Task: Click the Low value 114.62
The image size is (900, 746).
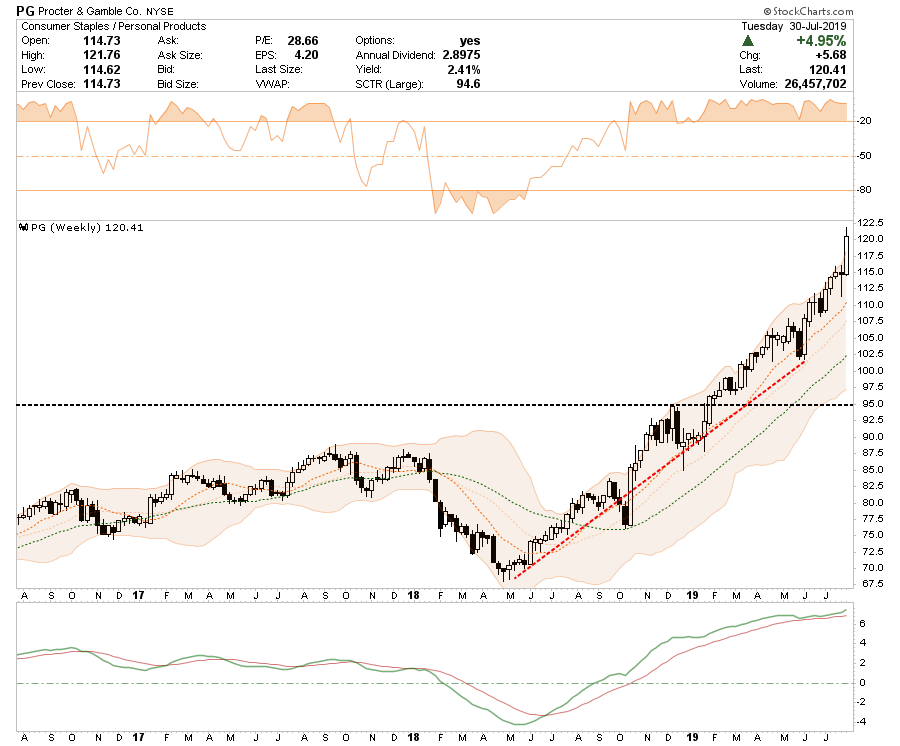Action: point(102,69)
